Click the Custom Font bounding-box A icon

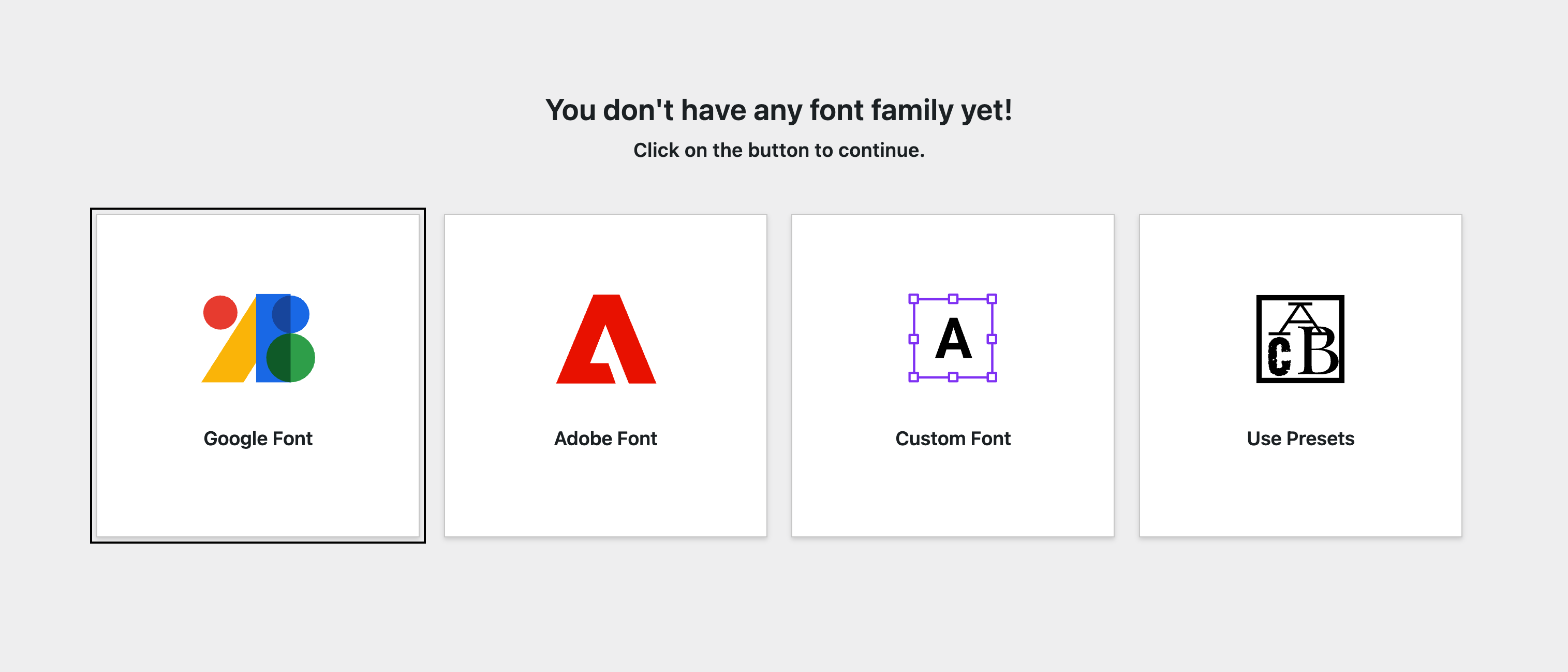(953, 339)
